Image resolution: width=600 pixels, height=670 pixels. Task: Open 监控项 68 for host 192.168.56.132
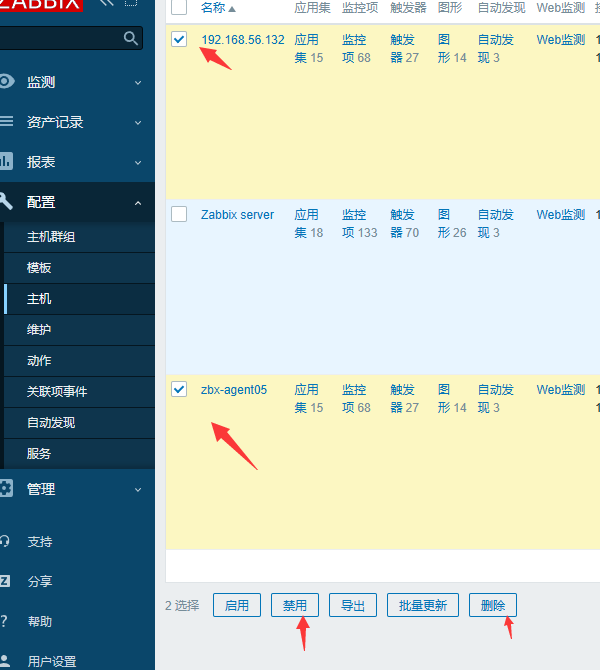pyautogui.click(x=354, y=48)
